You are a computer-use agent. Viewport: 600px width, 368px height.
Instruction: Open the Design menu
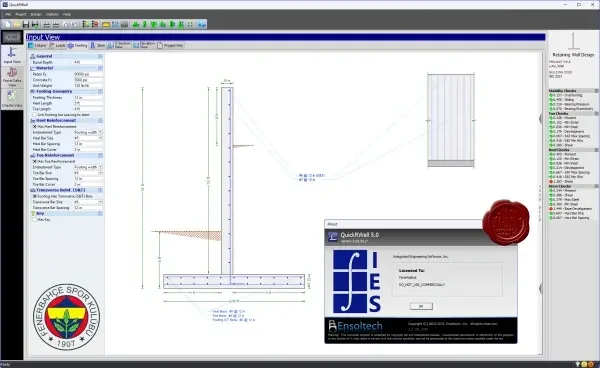[36, 14]
